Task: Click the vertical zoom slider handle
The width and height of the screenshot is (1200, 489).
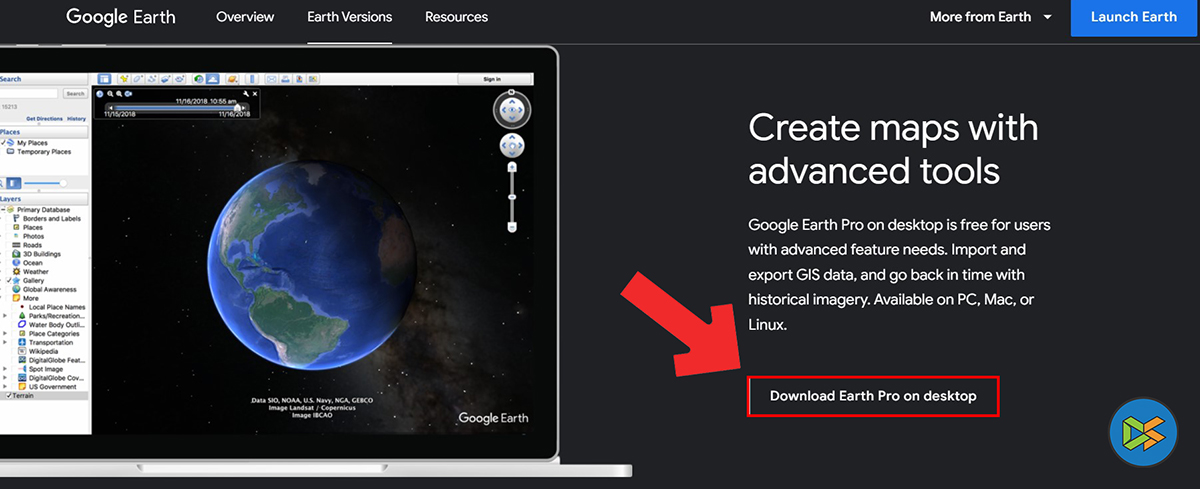Action: pos(512,197)
